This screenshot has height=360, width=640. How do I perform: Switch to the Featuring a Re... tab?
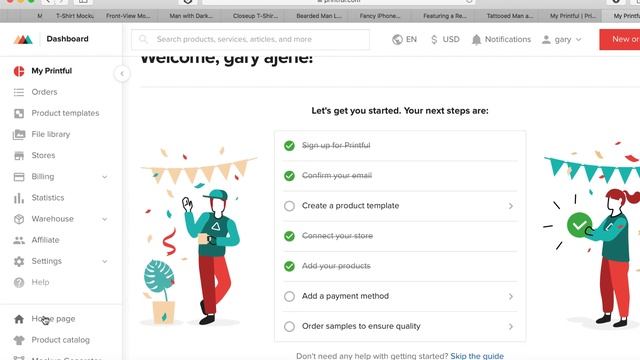pos(444,16)
